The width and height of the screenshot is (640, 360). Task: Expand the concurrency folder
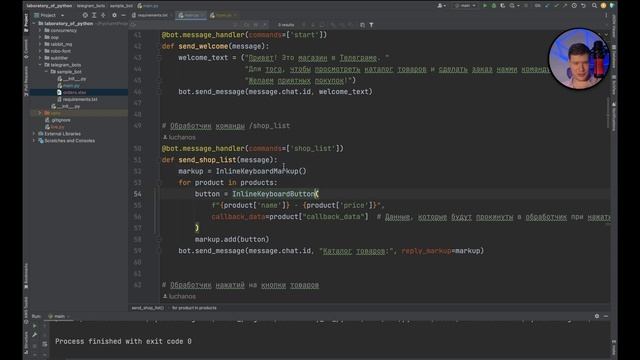(40, 30)
